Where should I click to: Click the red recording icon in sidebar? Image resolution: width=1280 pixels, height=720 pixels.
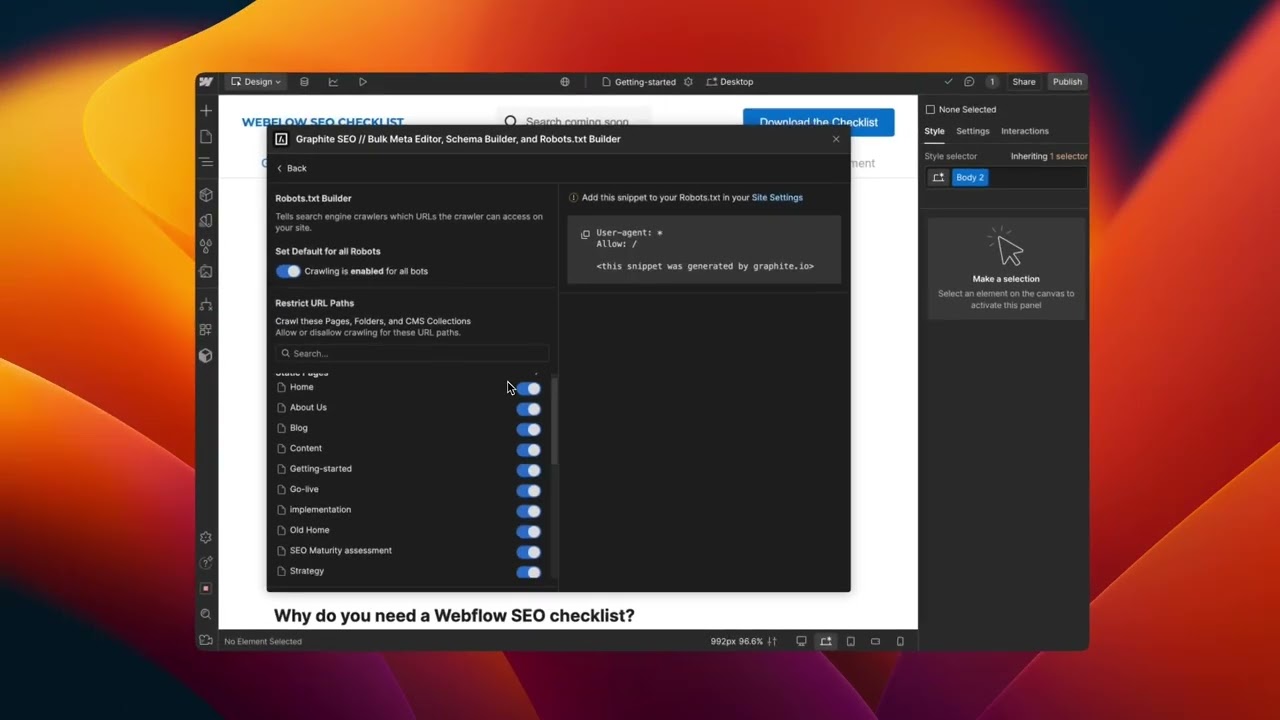click(x=206, y=589)
